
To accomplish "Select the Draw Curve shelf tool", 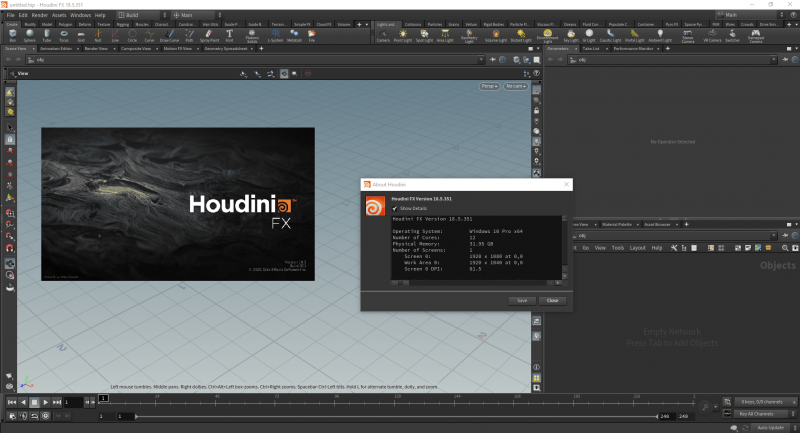I will tap(169, 35).
